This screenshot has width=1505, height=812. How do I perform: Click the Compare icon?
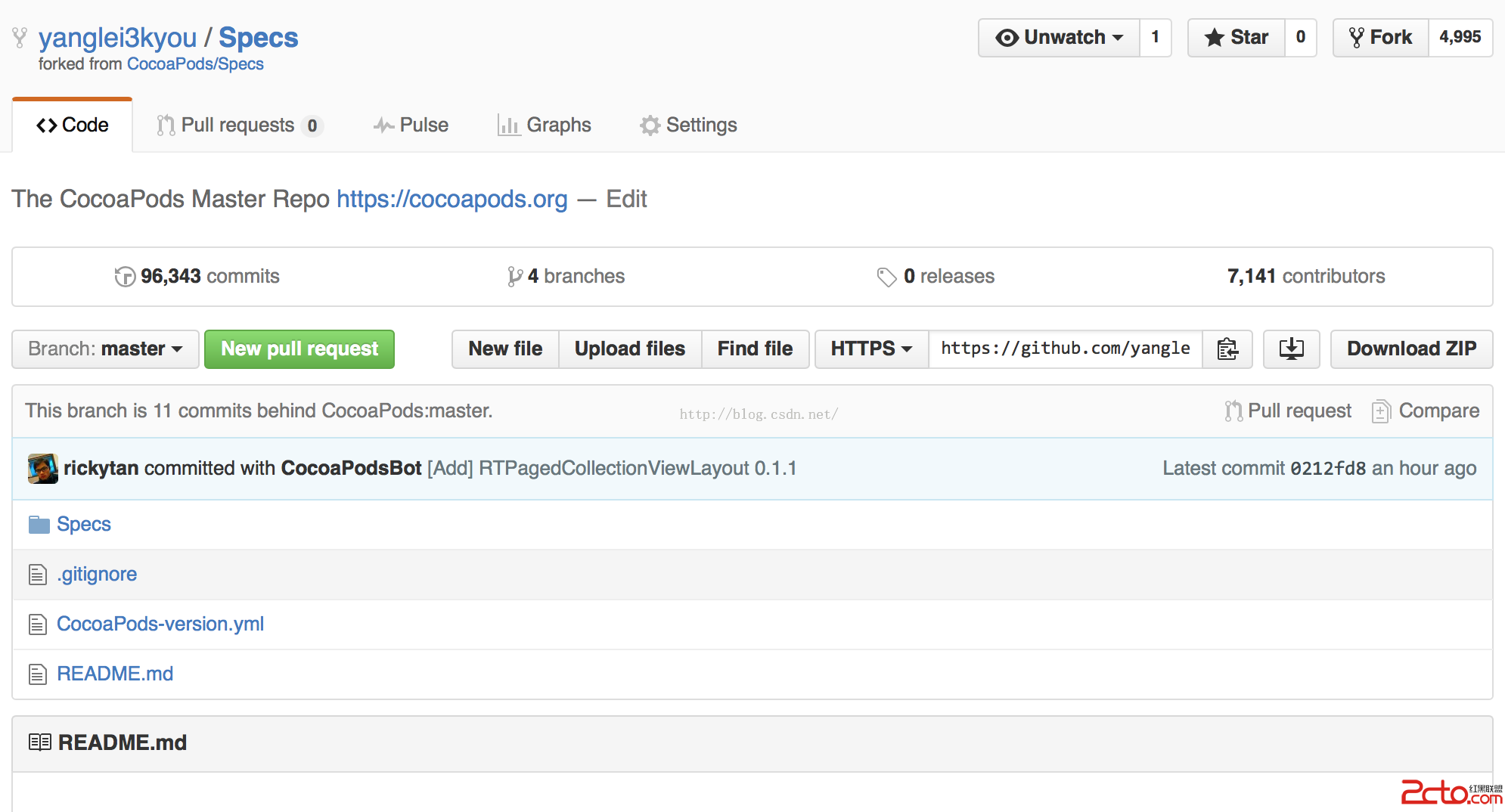[1381, 411]
